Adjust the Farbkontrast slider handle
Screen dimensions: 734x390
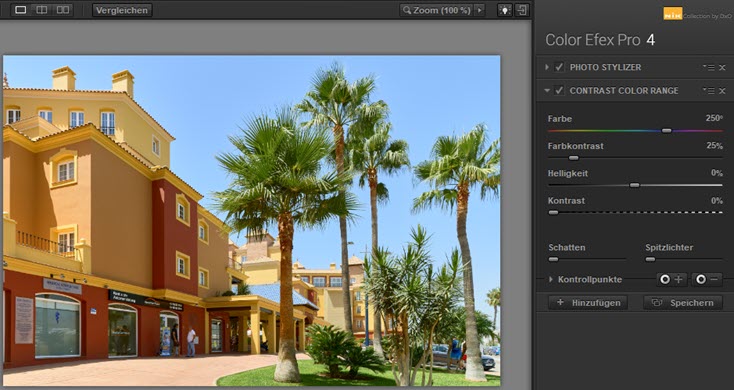pyautogui.click(x=573, y=158)
